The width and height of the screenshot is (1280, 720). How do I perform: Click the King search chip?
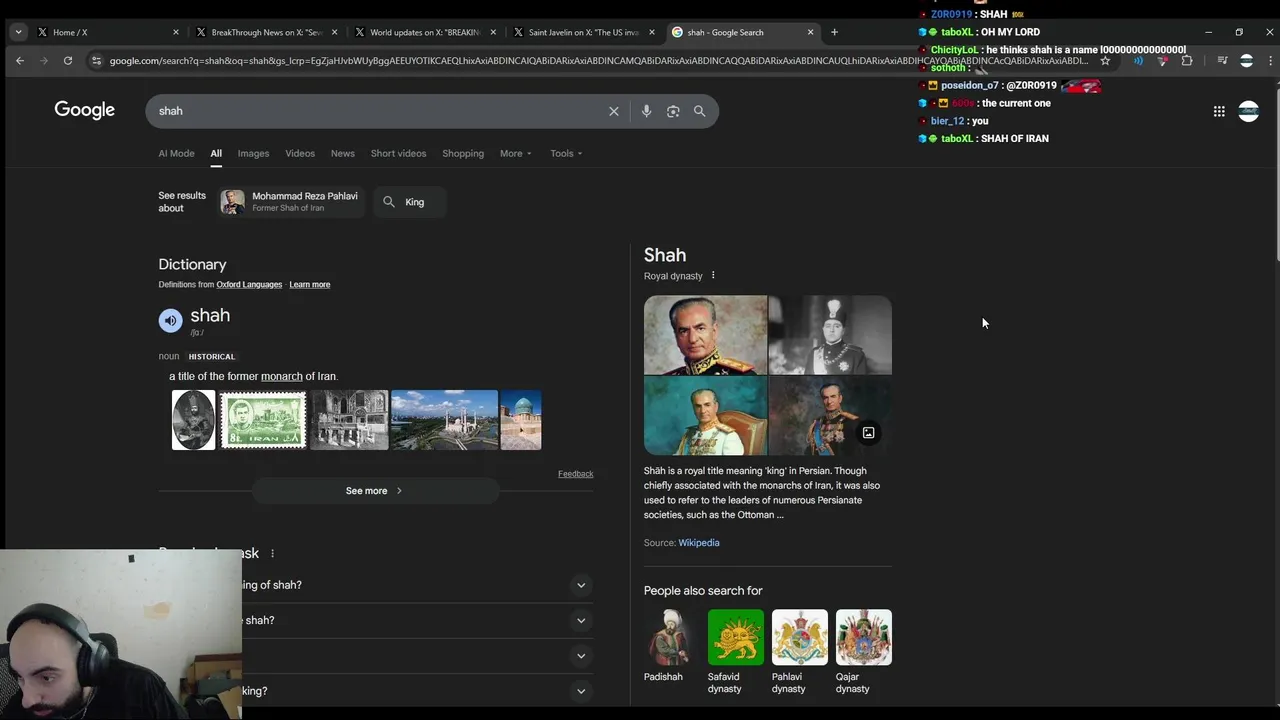pyautogui.click(x=409, y=202)
